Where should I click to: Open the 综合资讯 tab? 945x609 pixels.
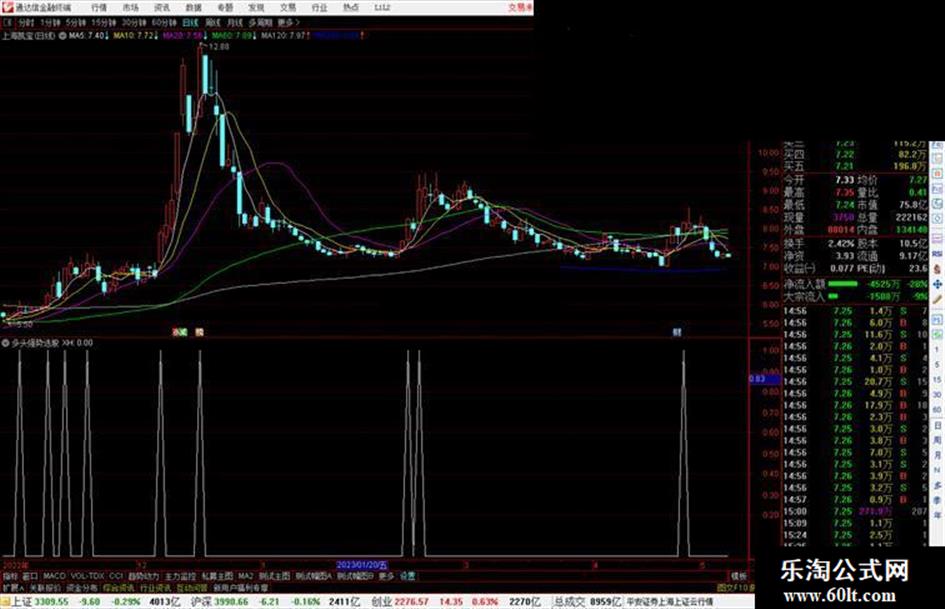tap(119, 587)
